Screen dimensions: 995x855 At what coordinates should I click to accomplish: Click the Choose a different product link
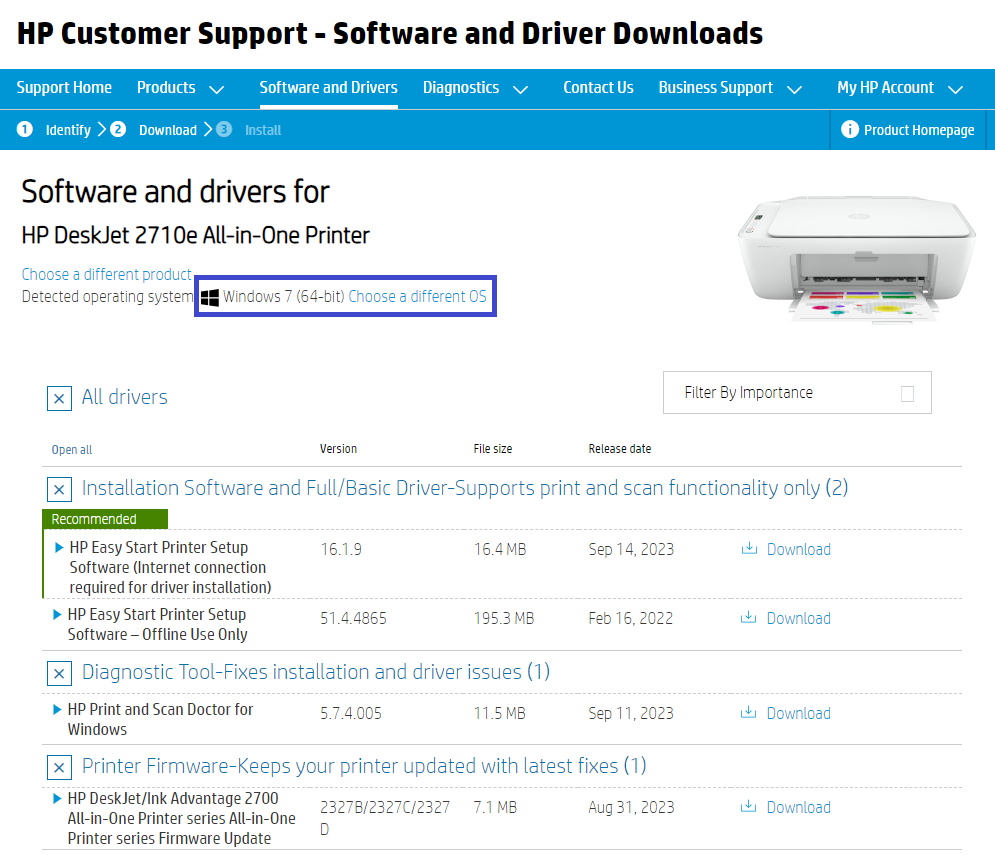point(106,274)
